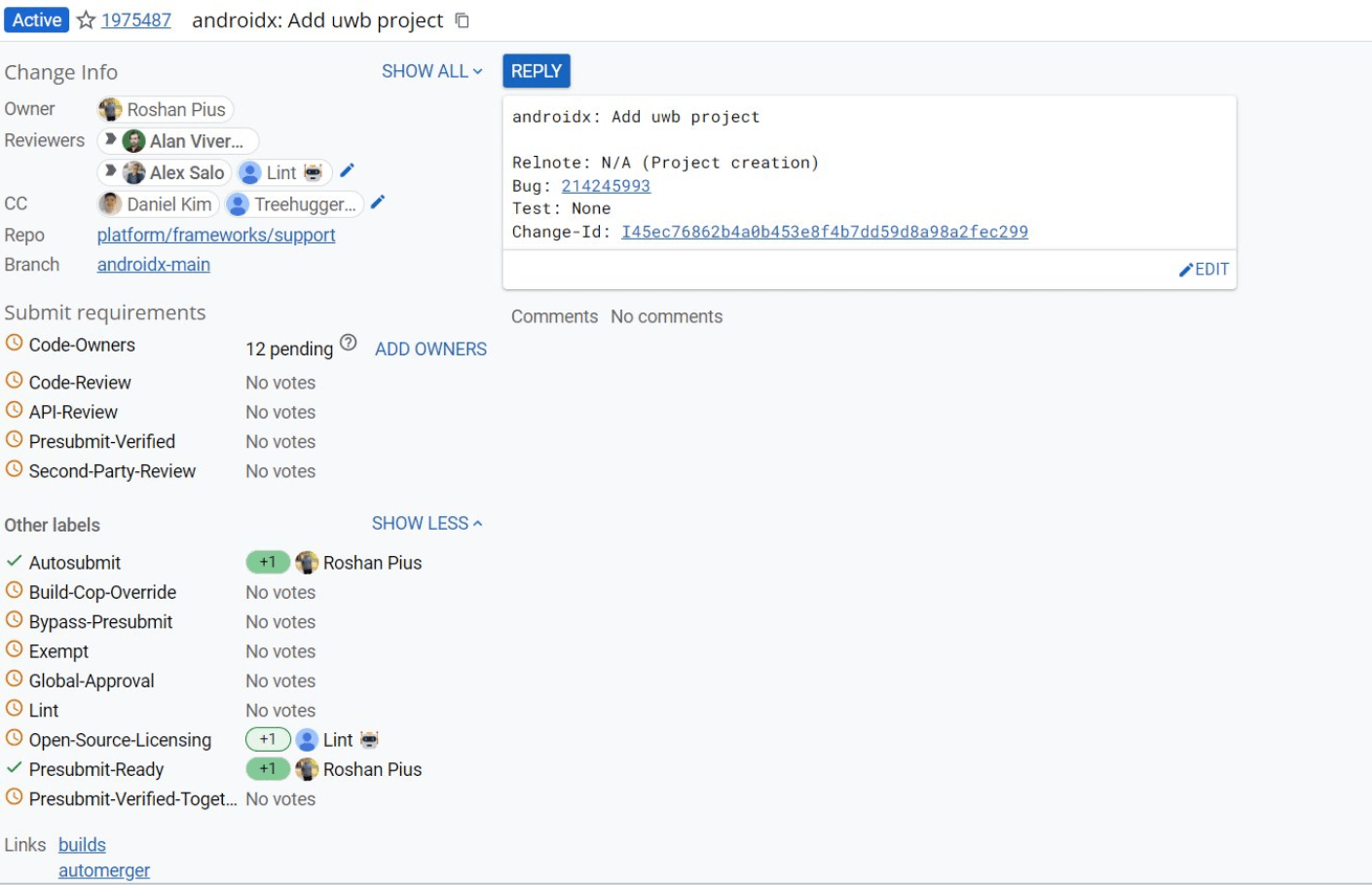Click the REPLY button
Viewport: 1372px width, 885px height.
point(537,71)
